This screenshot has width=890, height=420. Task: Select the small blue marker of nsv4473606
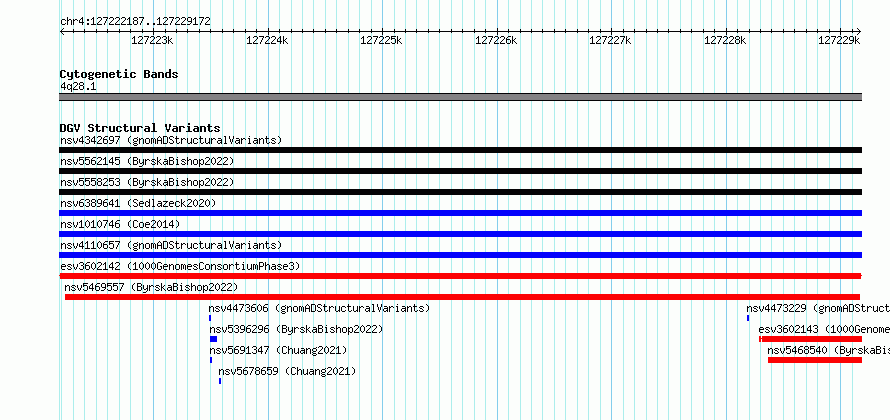(210, 318)
